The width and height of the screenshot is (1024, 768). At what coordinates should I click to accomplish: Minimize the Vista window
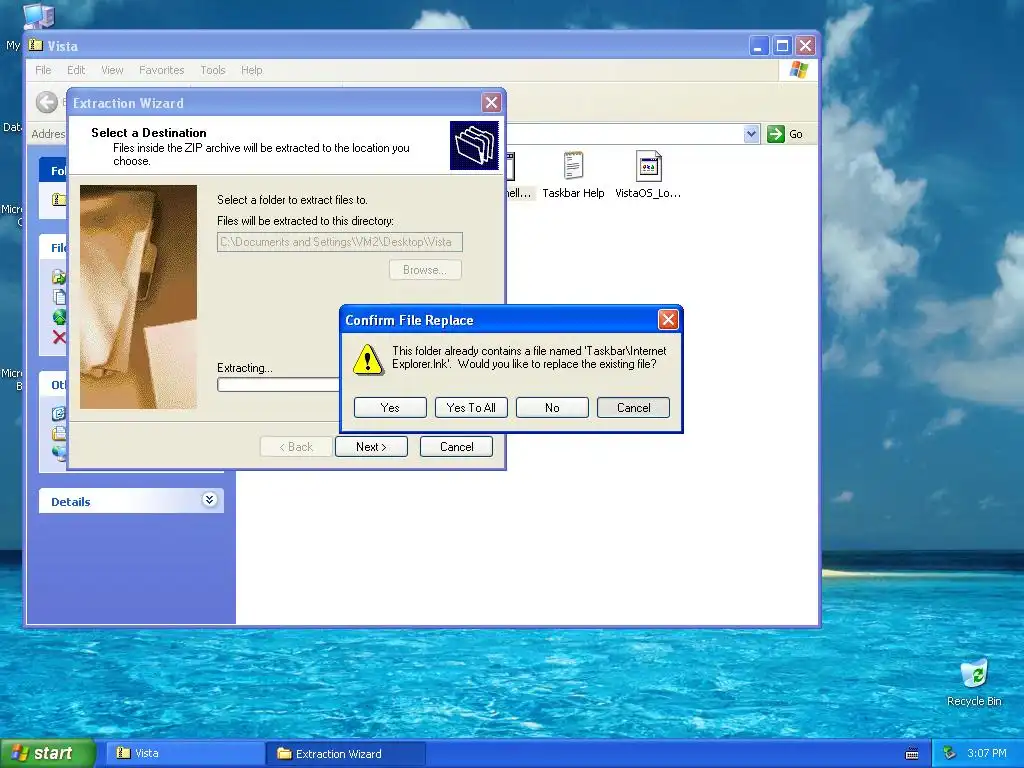pyautogui.click(x=758, y=46)
